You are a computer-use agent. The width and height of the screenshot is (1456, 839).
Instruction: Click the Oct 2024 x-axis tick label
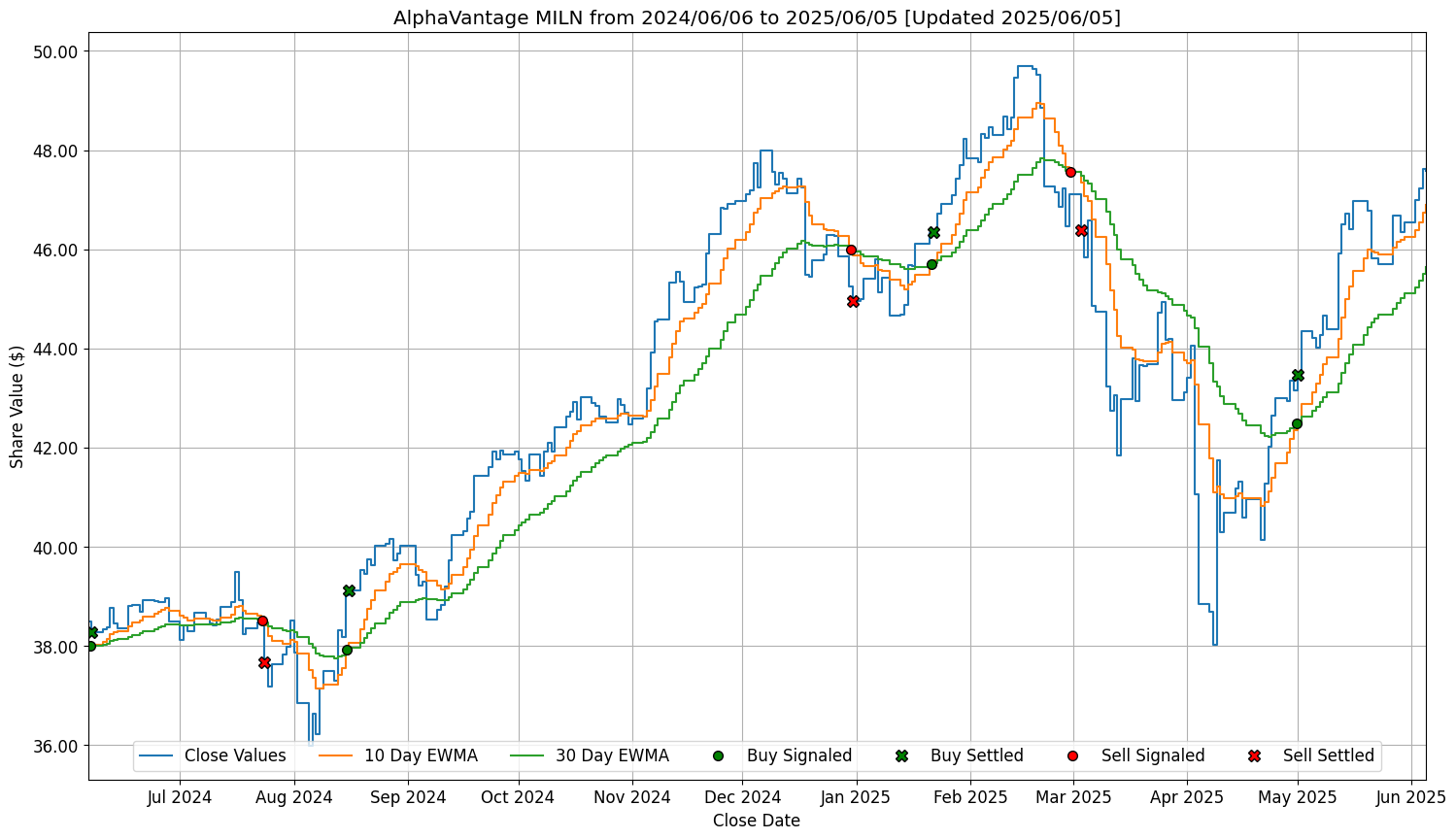(519, 797)
